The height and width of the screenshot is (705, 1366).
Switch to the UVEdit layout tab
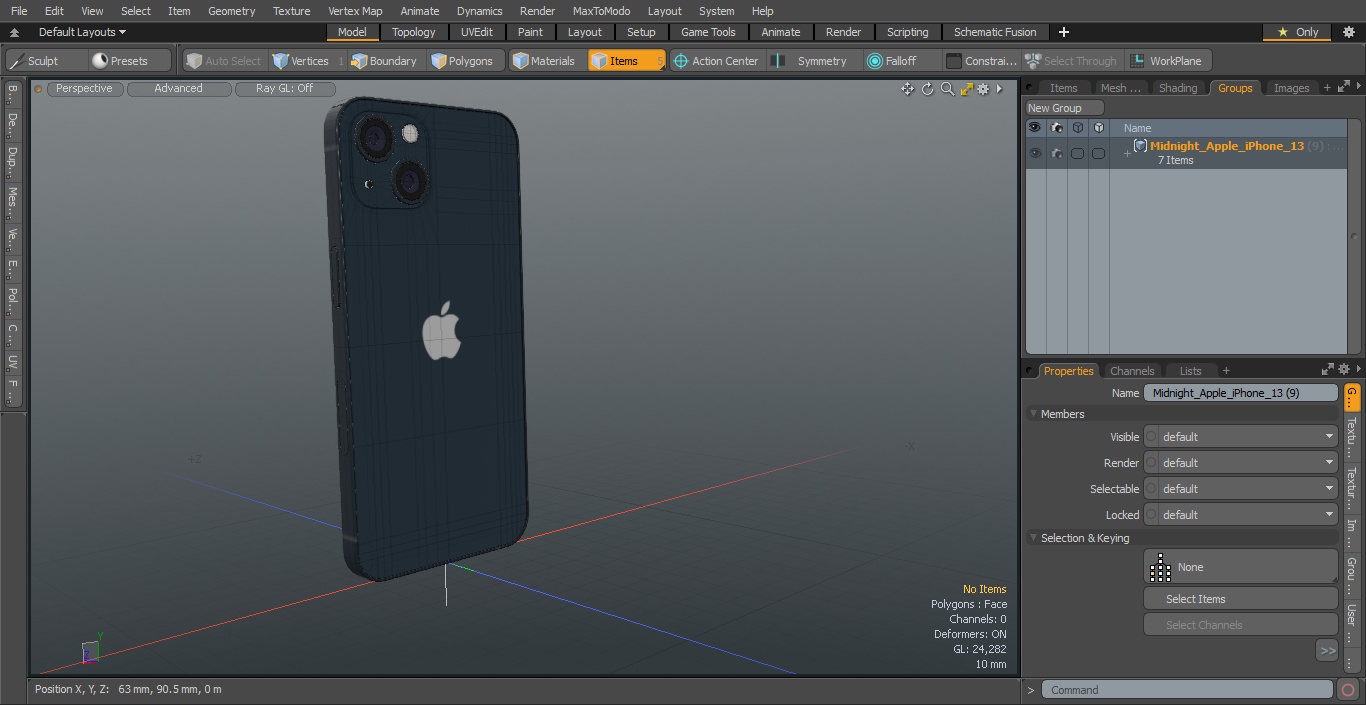point(477,32)
